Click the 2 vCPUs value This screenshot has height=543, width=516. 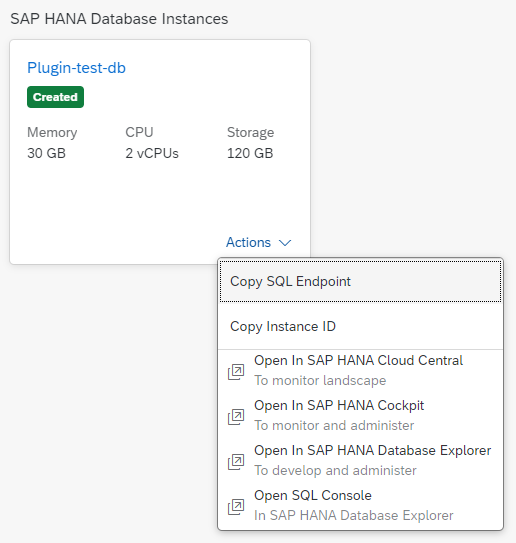coord(152,153)
